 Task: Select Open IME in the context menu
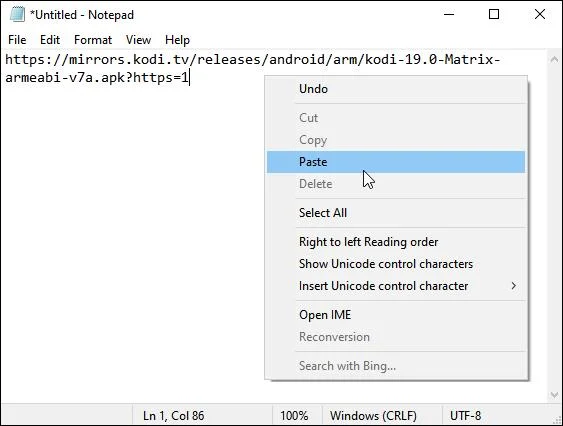pyautogui.click(x=396, y=315)
